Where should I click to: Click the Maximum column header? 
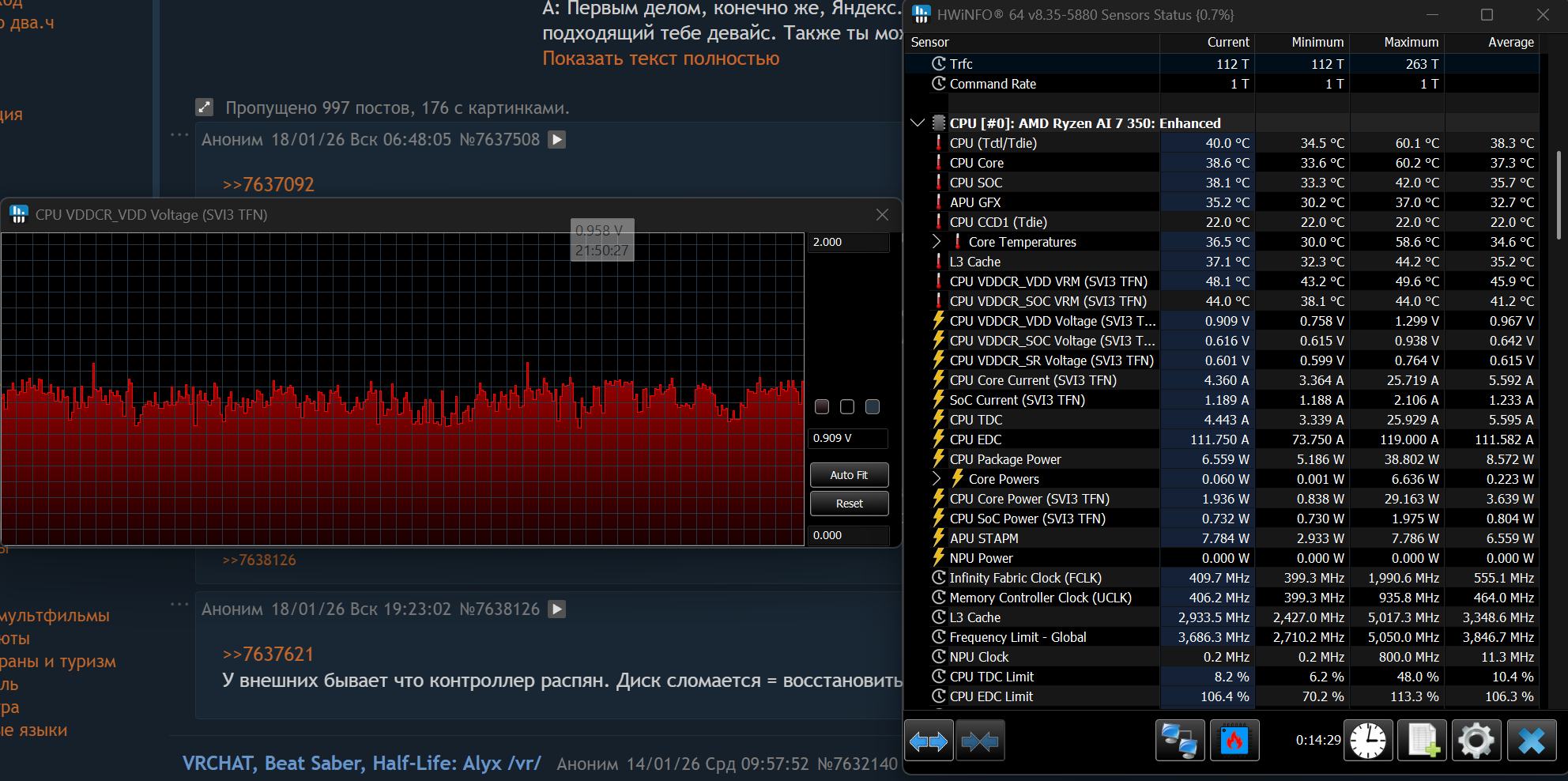click(x=1397, y=42)
